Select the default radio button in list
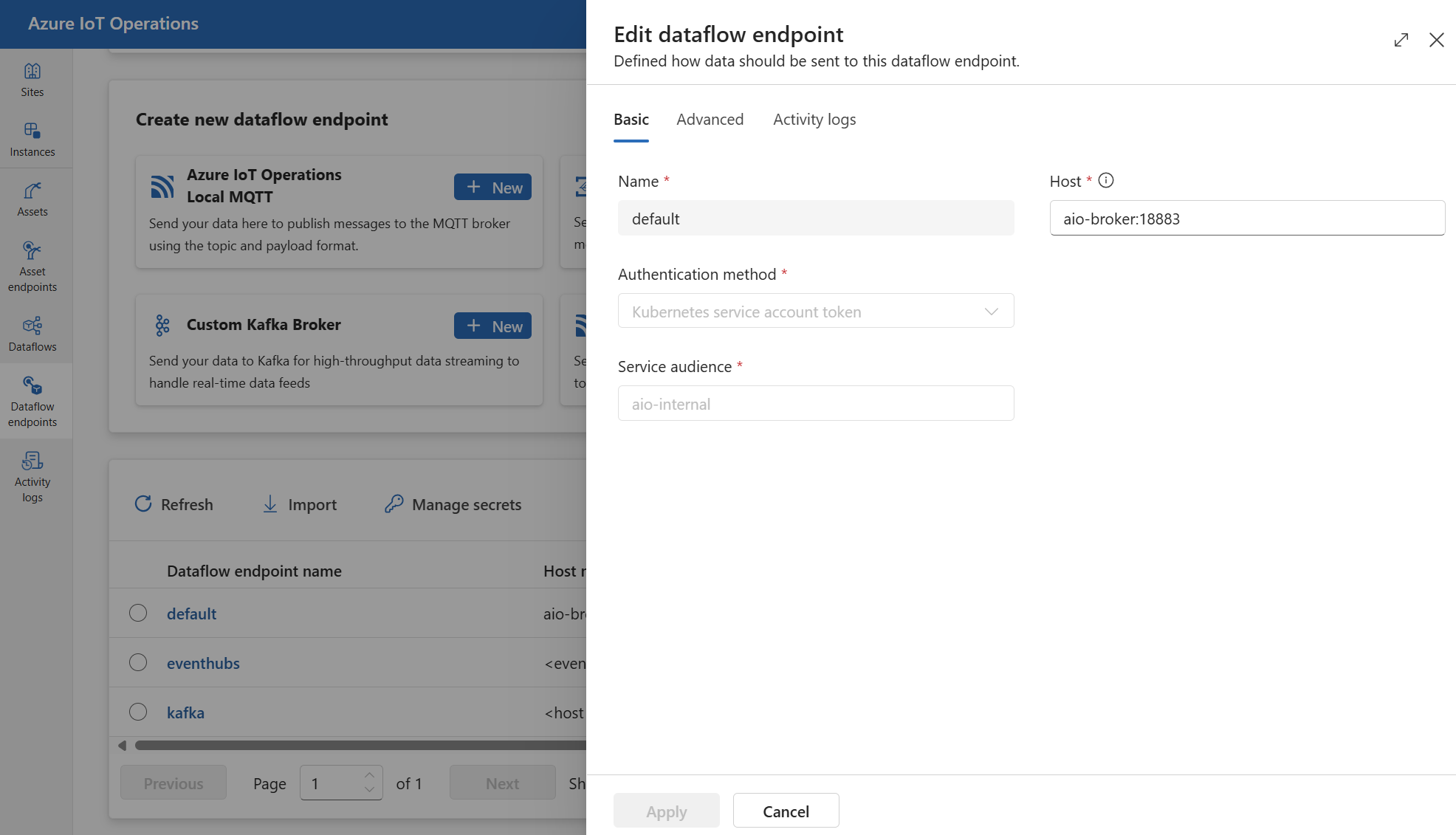The width and height of the screenshot is (1456, 835). point(138,611)
